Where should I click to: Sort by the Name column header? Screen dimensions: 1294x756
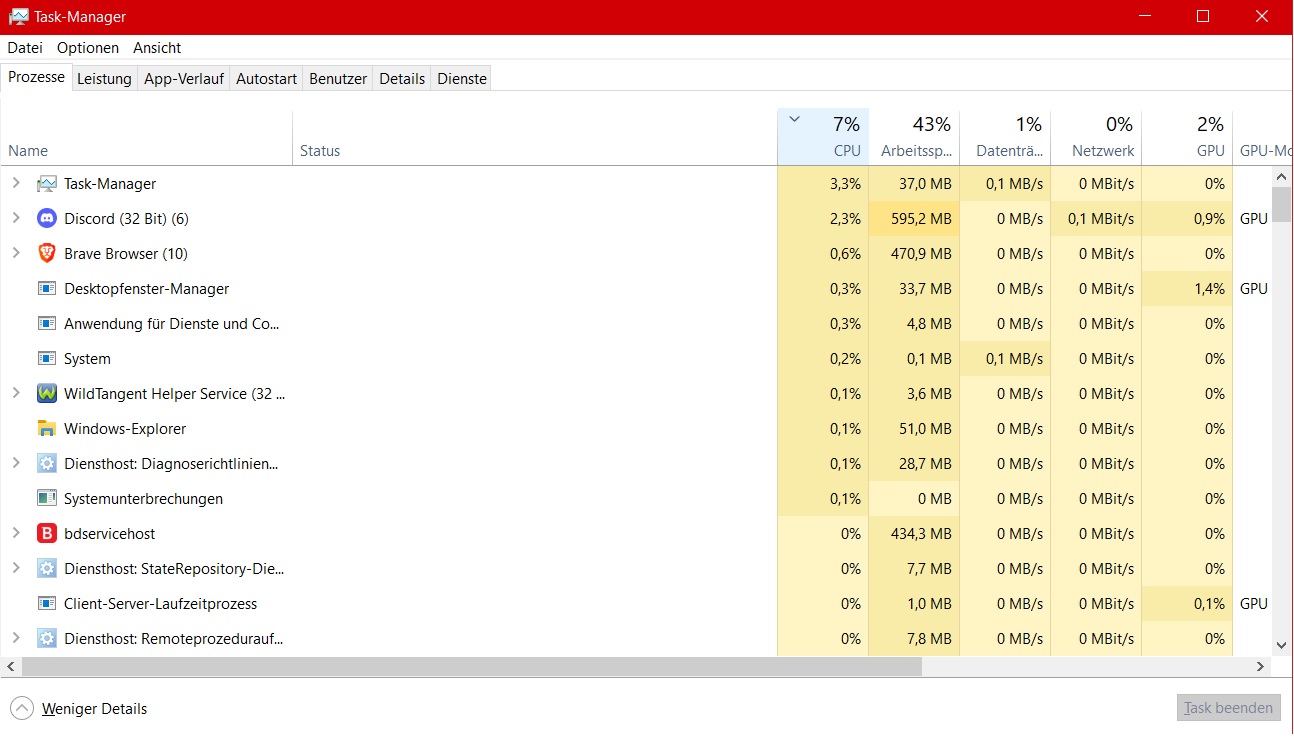coord(147,138)
